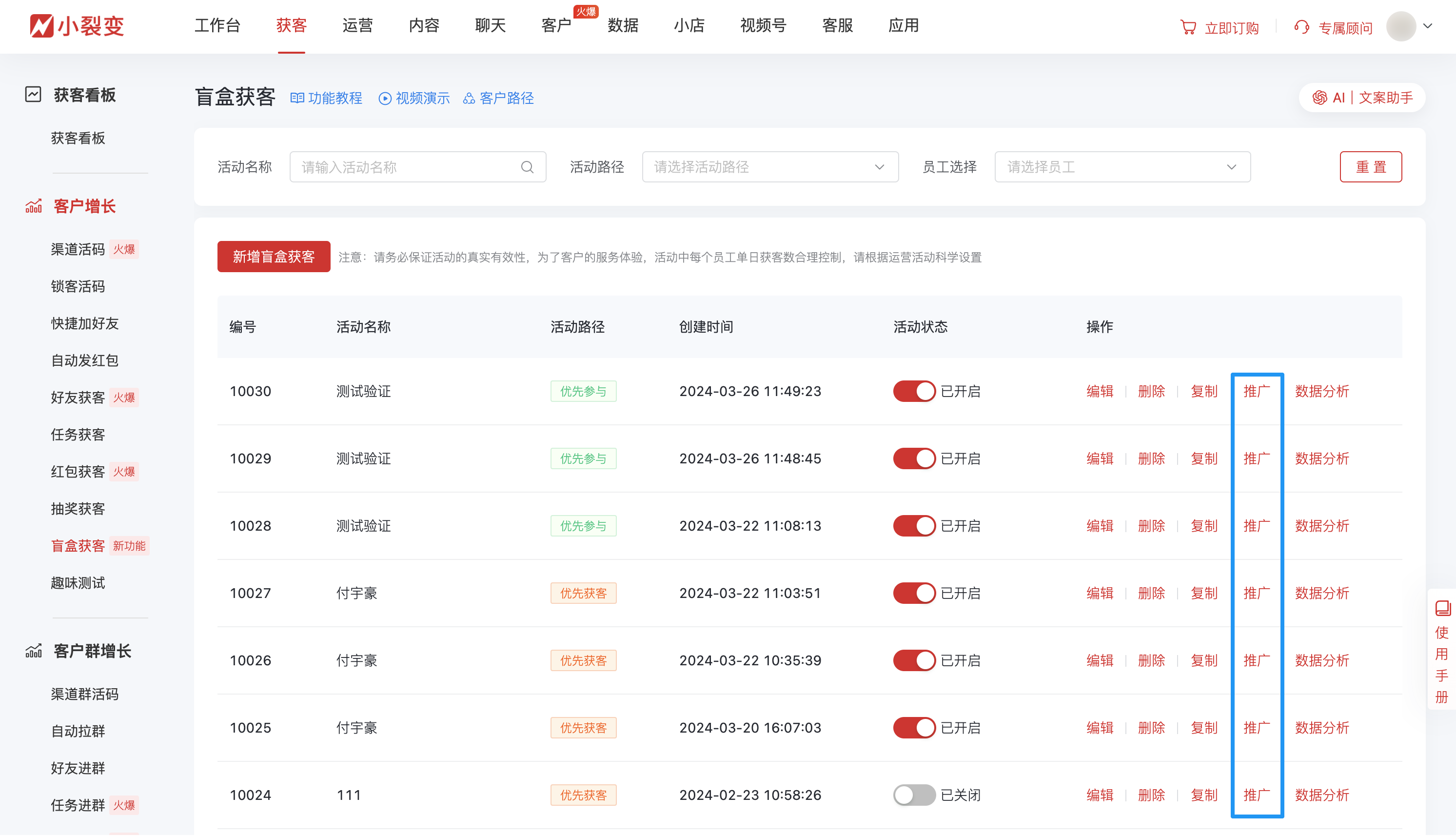
Task: Click the 获客看板 sidebar chart icon
Action: [x=33, y=94]
